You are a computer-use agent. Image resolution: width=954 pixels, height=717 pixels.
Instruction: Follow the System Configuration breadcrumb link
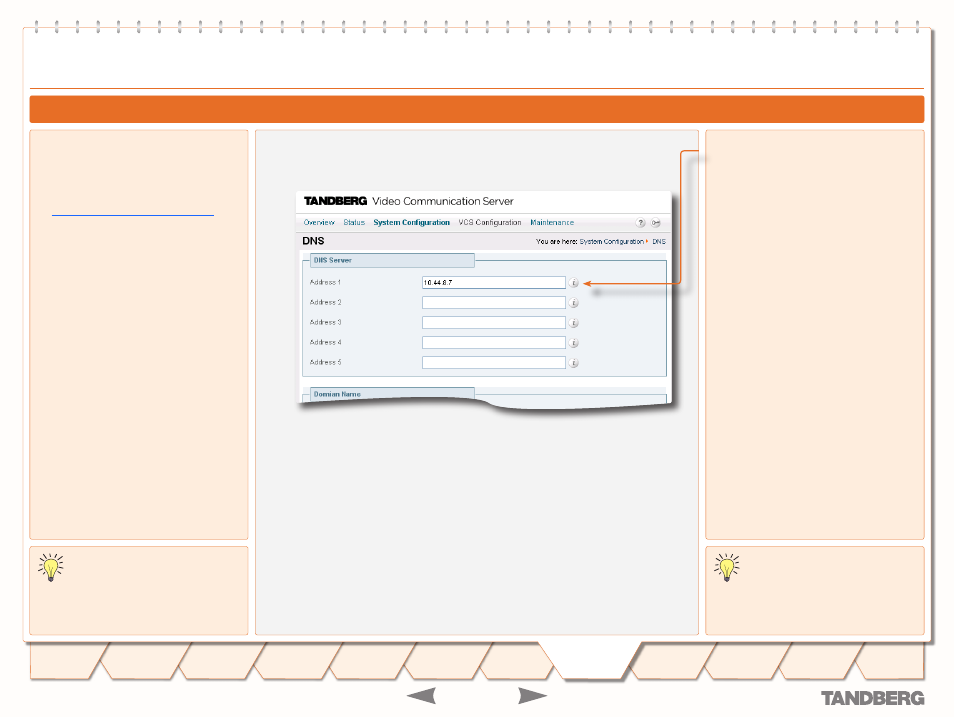tap(611, 242)
